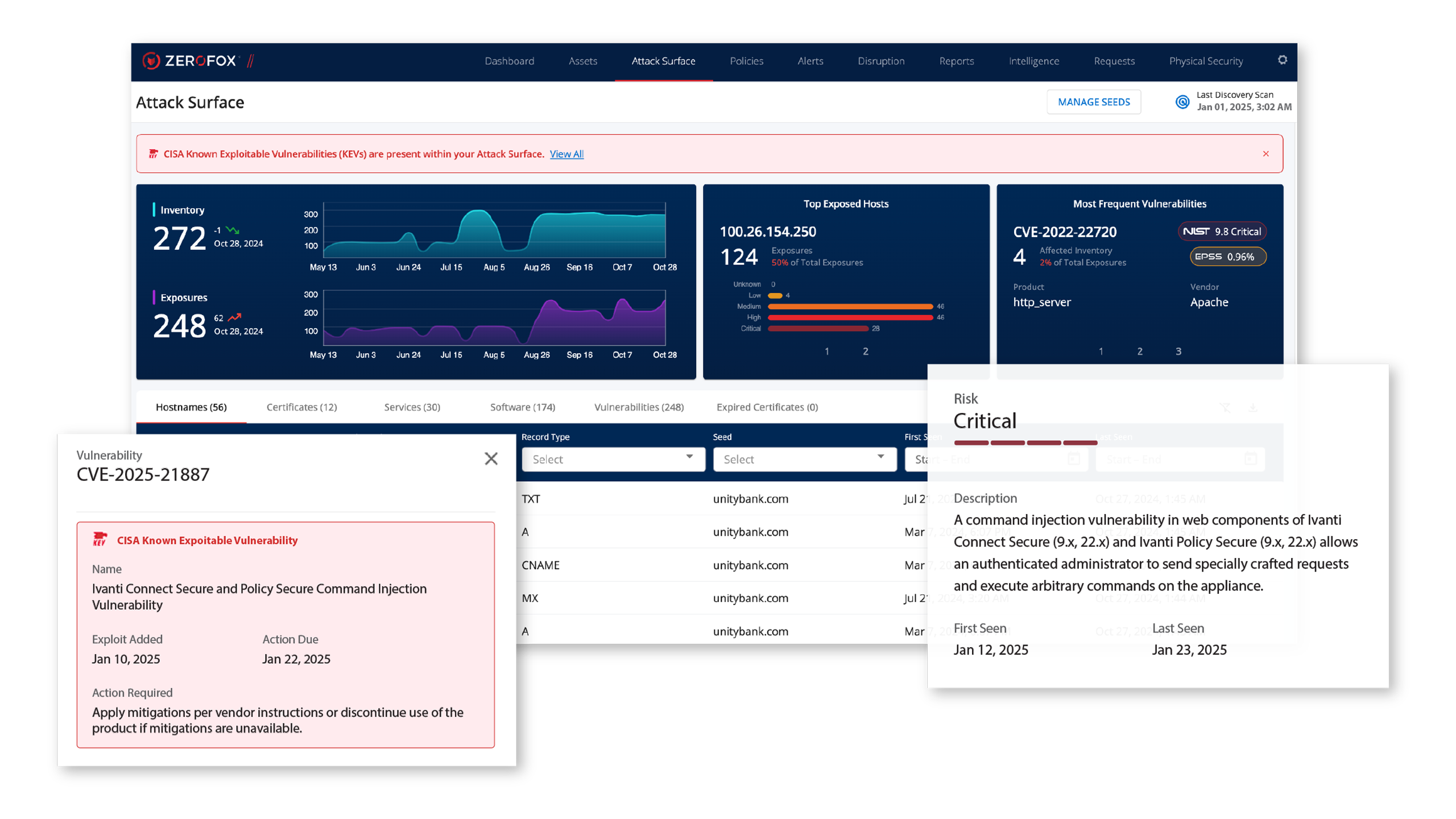Click the Apache vendor value
The image size is (1456, 819).
click(1209, 302)
